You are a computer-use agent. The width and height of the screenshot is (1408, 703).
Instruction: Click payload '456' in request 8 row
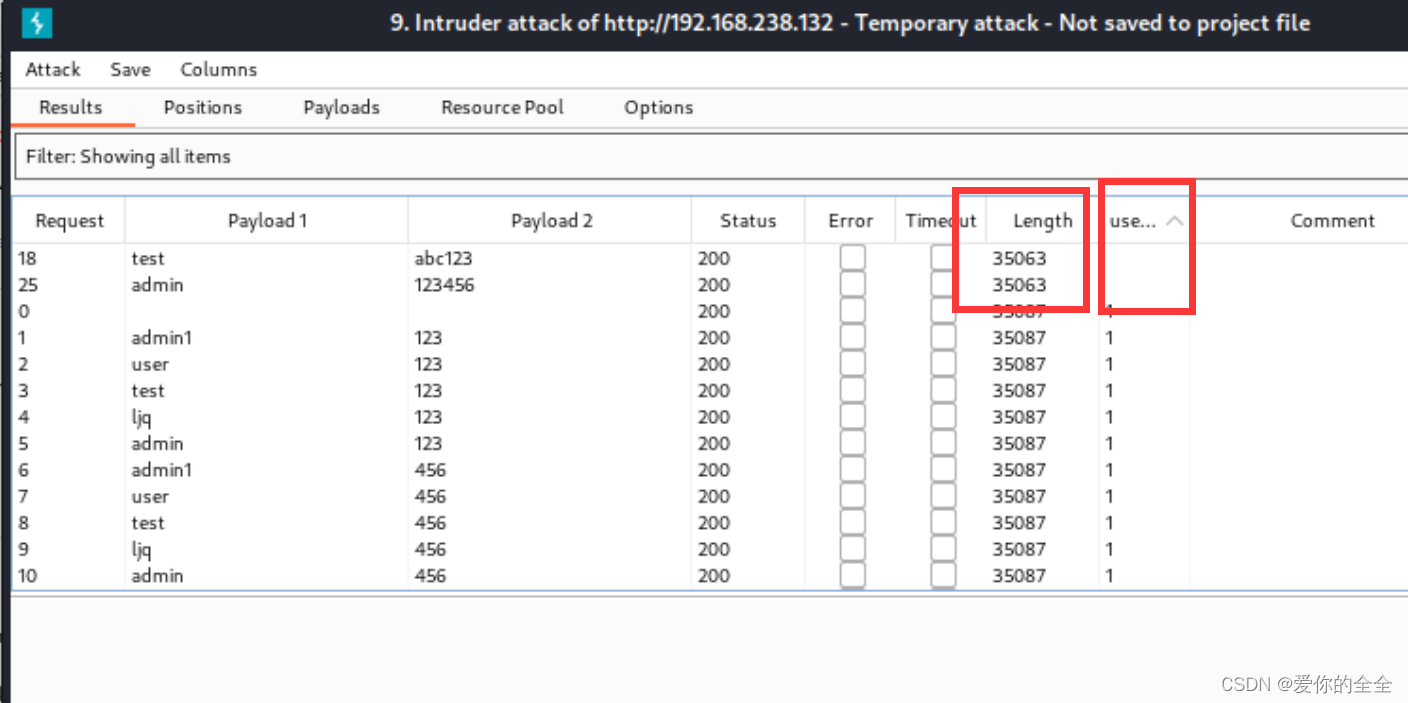[430, 523]
